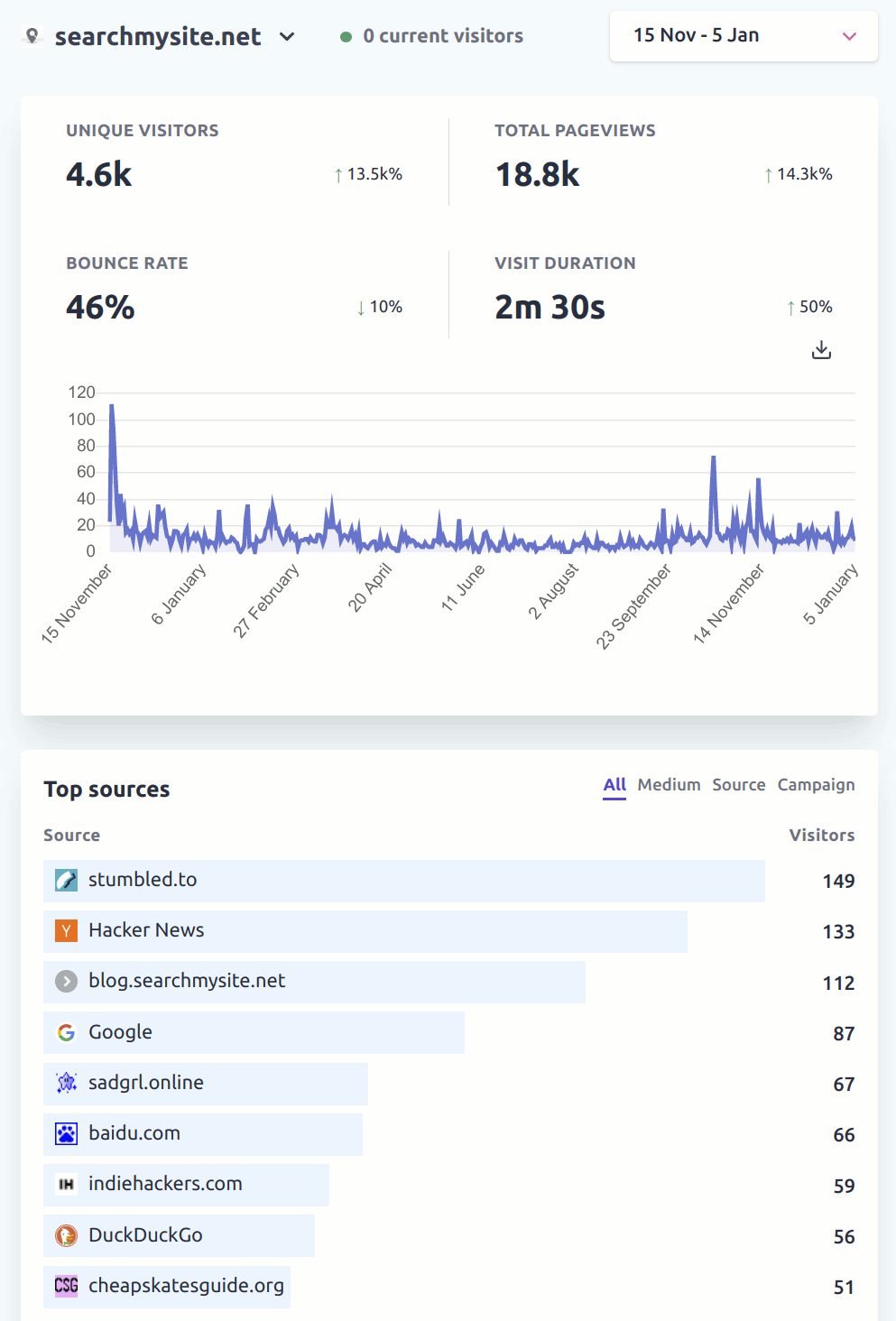Click the 15 November chart axis label
The image size is (896, 1321).
pos(77,604)
